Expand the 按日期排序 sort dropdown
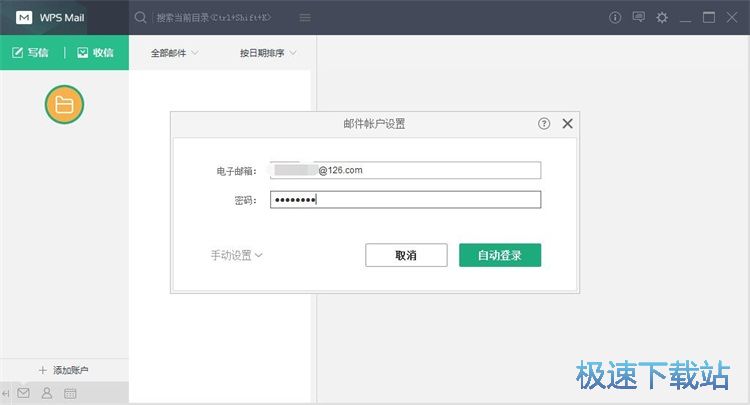This screenshot has height=405, width=750. (x=268, y=53)
